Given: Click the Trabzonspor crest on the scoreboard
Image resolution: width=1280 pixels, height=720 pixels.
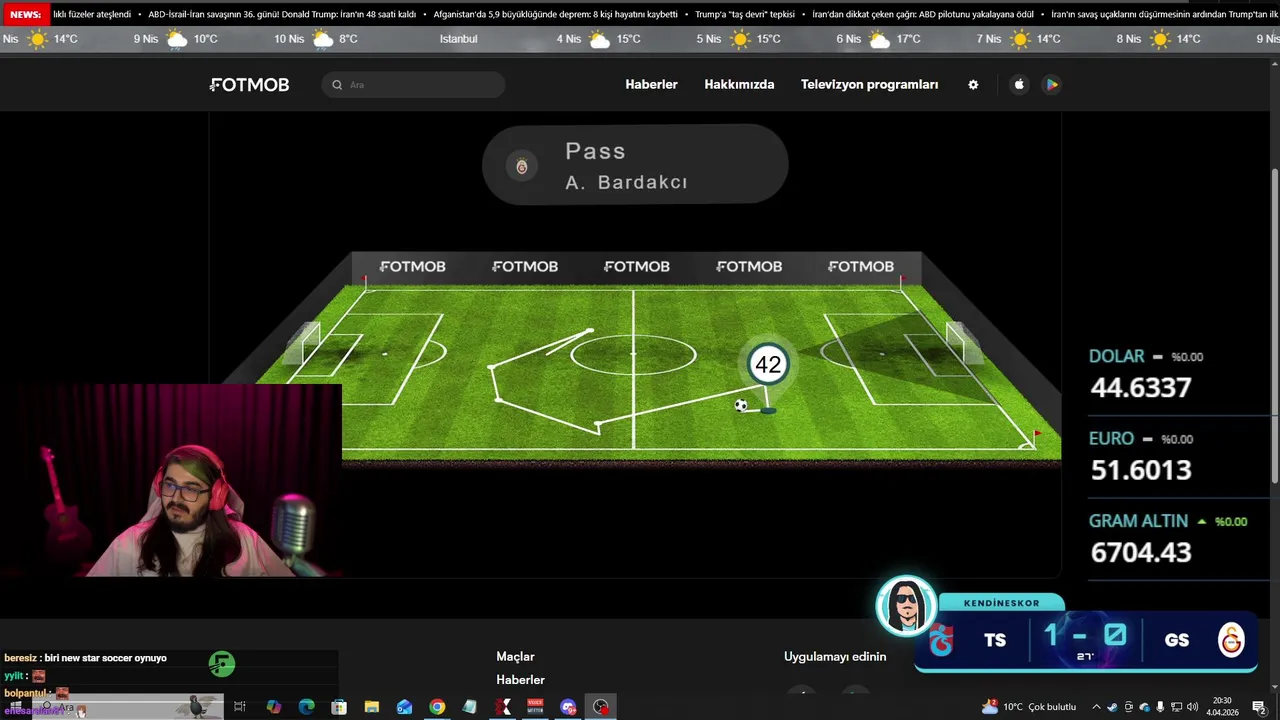Looking at the screenshot, I should click(x=941, y=640).
